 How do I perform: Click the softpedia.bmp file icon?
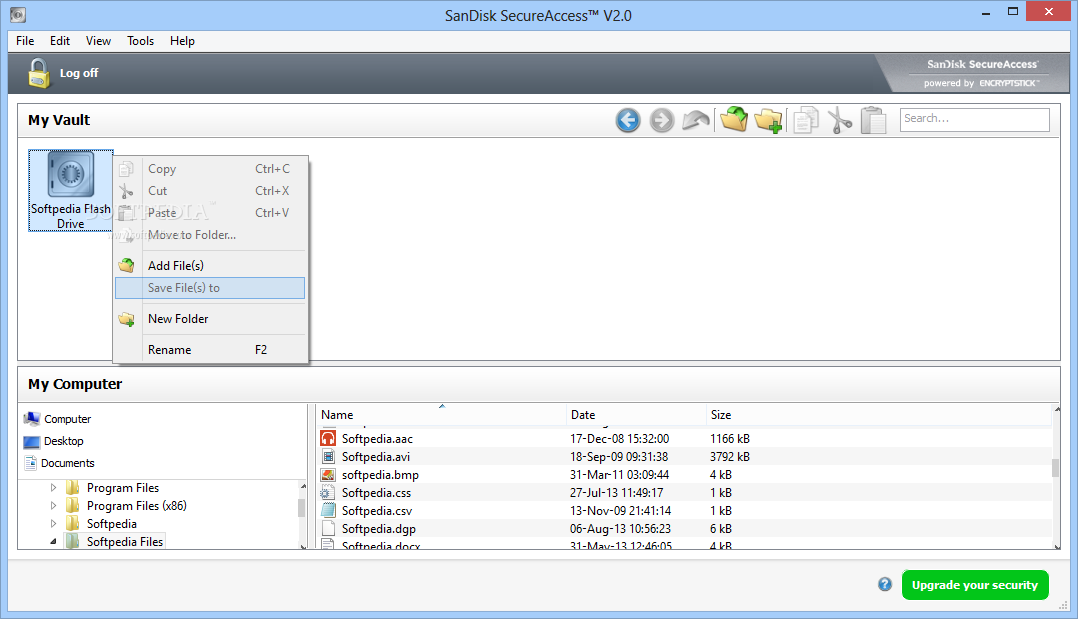coord(329,475)
